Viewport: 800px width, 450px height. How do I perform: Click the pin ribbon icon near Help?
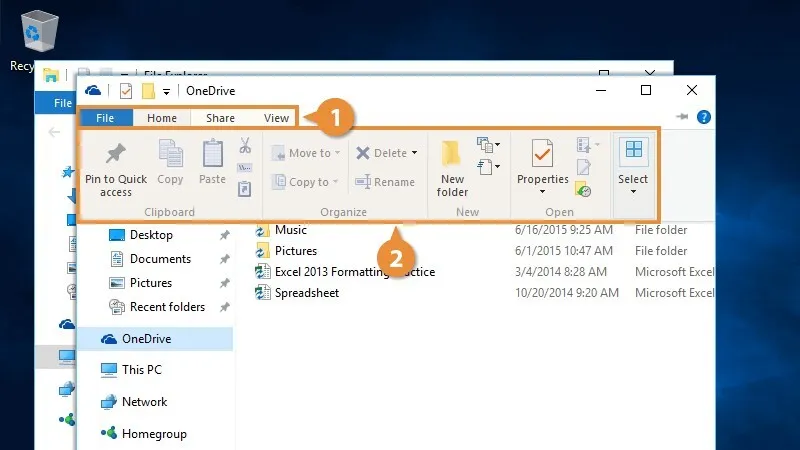682,117
